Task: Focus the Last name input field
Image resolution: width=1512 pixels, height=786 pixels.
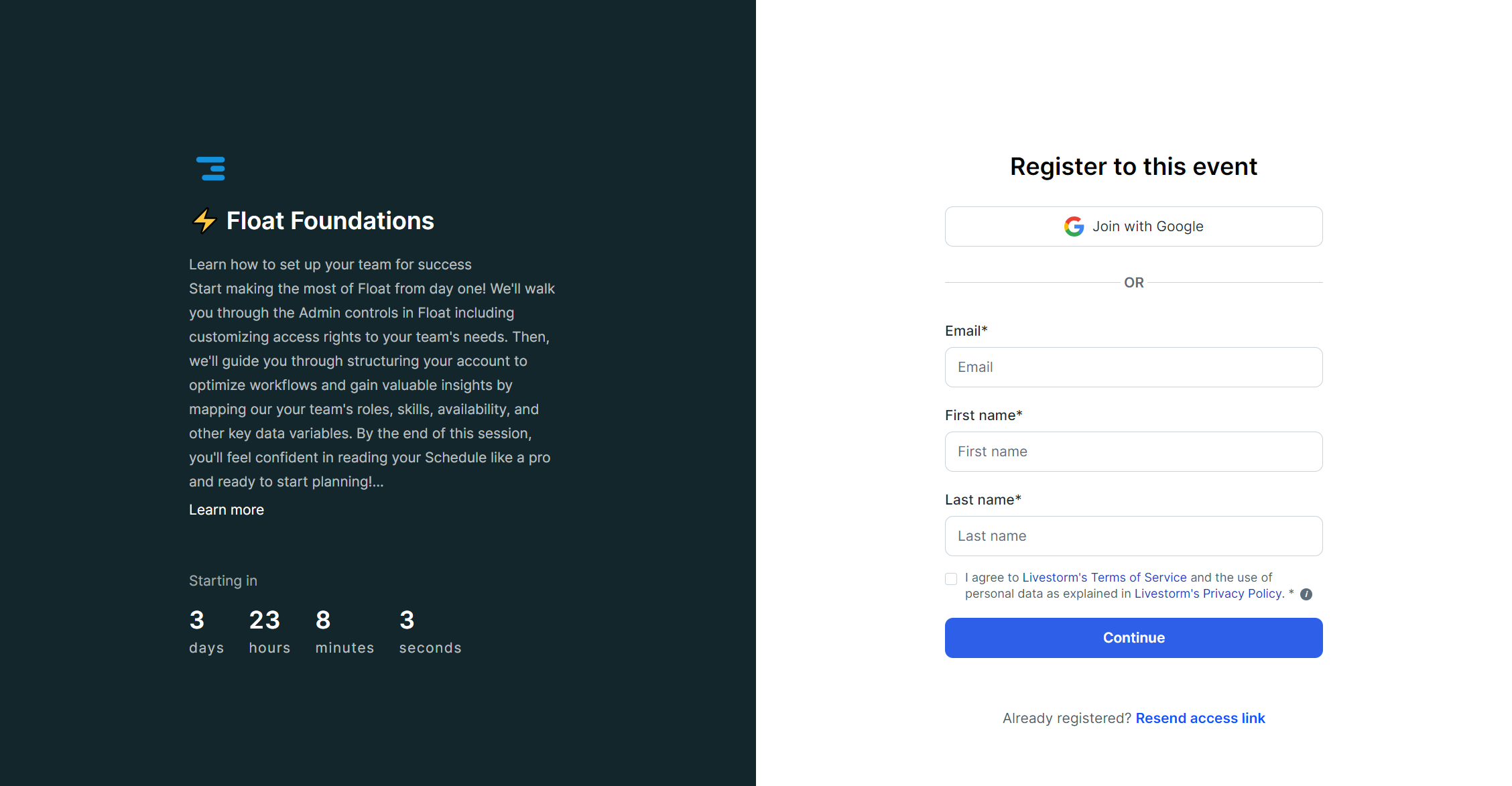Action: 1133,536
